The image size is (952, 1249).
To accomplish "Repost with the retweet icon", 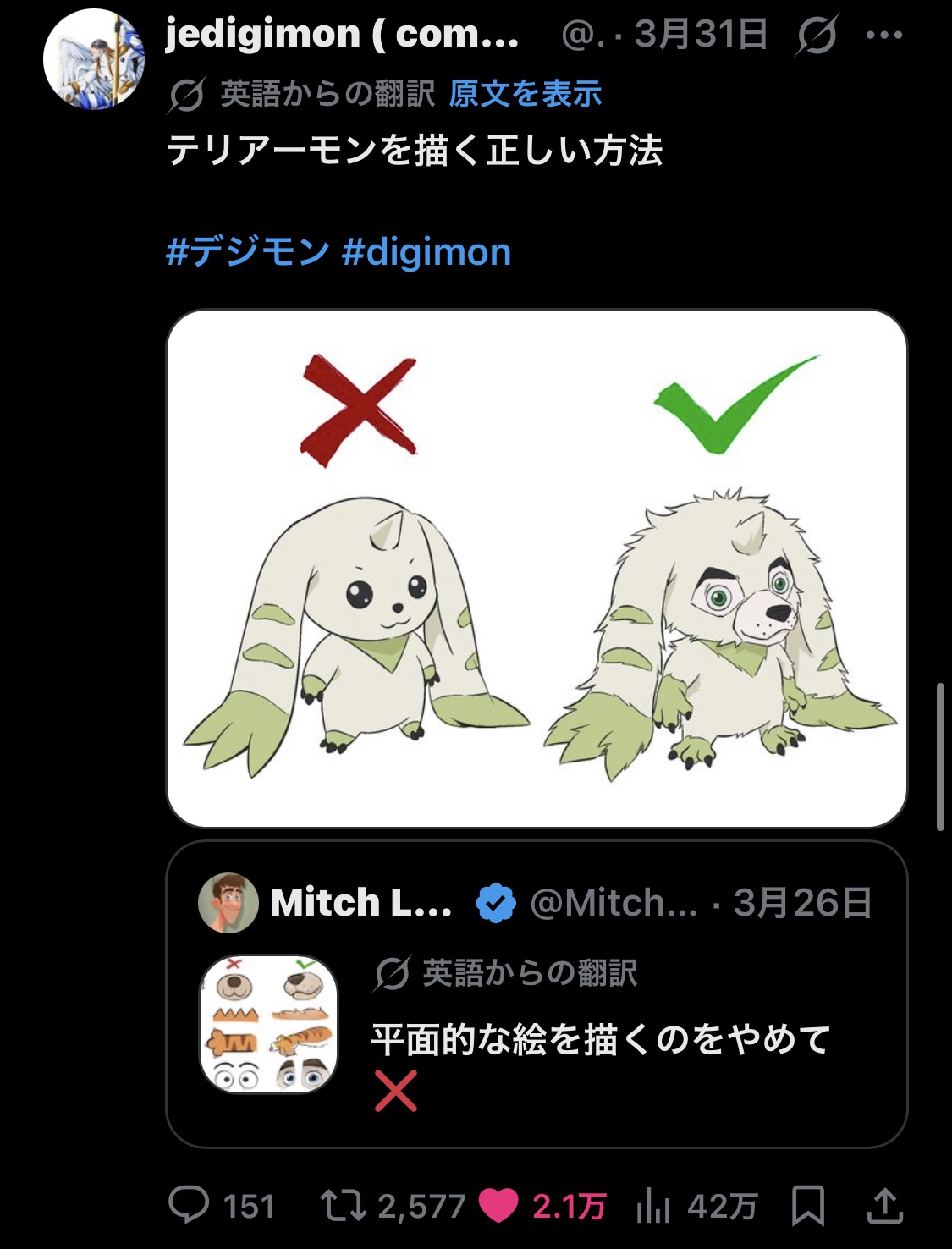I will point(343,1206).
